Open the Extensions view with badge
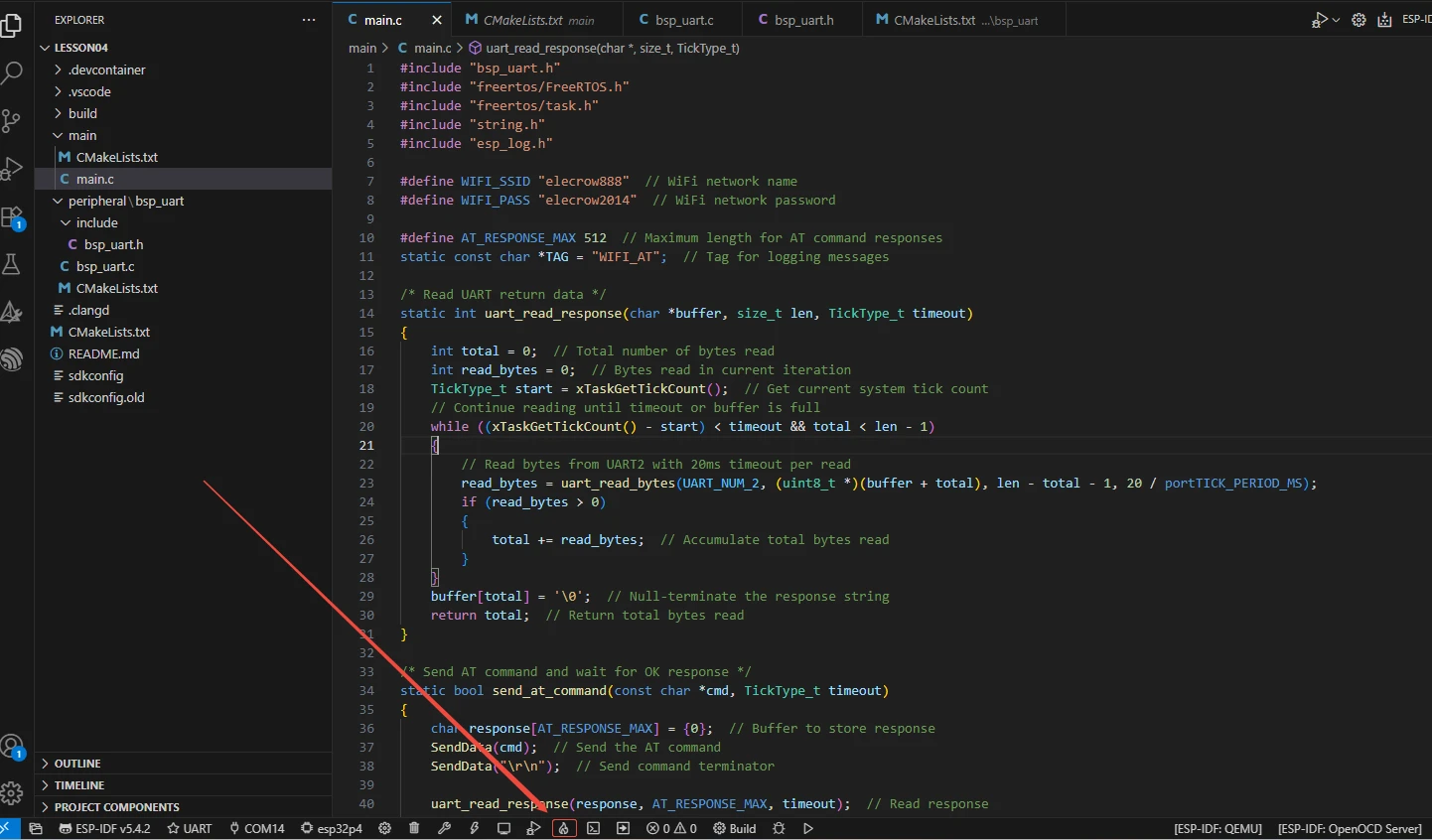The height and width of the screenshot is (840, 1432). pyautogui.click(x=12, y=217)
